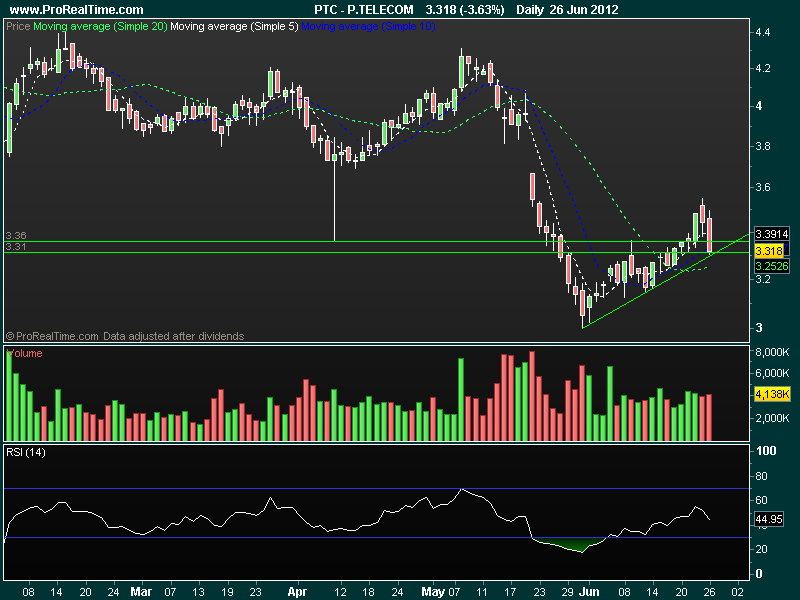Screen dimensions: 800x600
Task: Click the 2,000K volume axis label
Action: pos(772,418)
